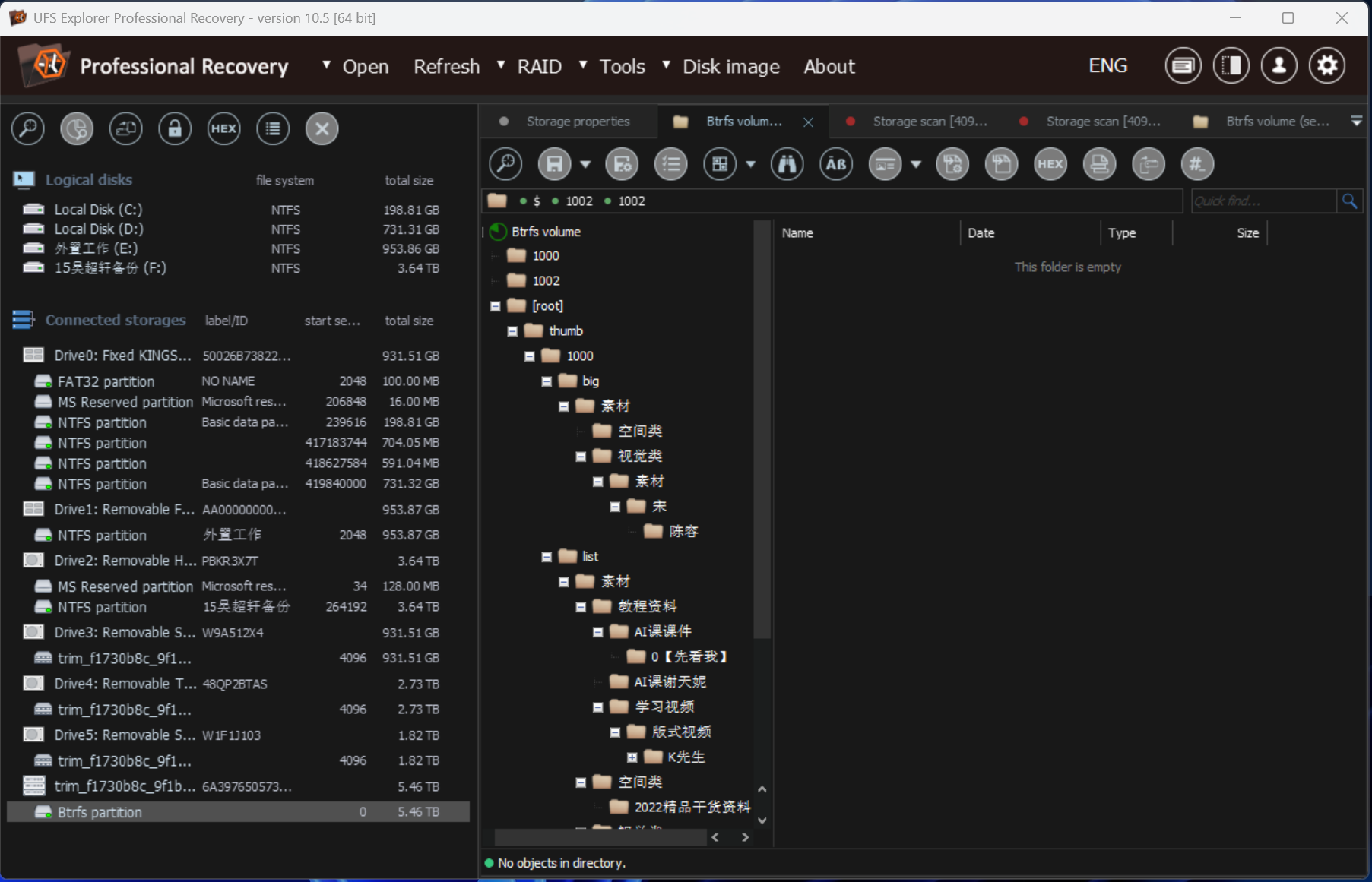Click the magnifier search icon in file toolbar
The width and height of the screenshot is (1372, 882).
[x=505, y=164]
